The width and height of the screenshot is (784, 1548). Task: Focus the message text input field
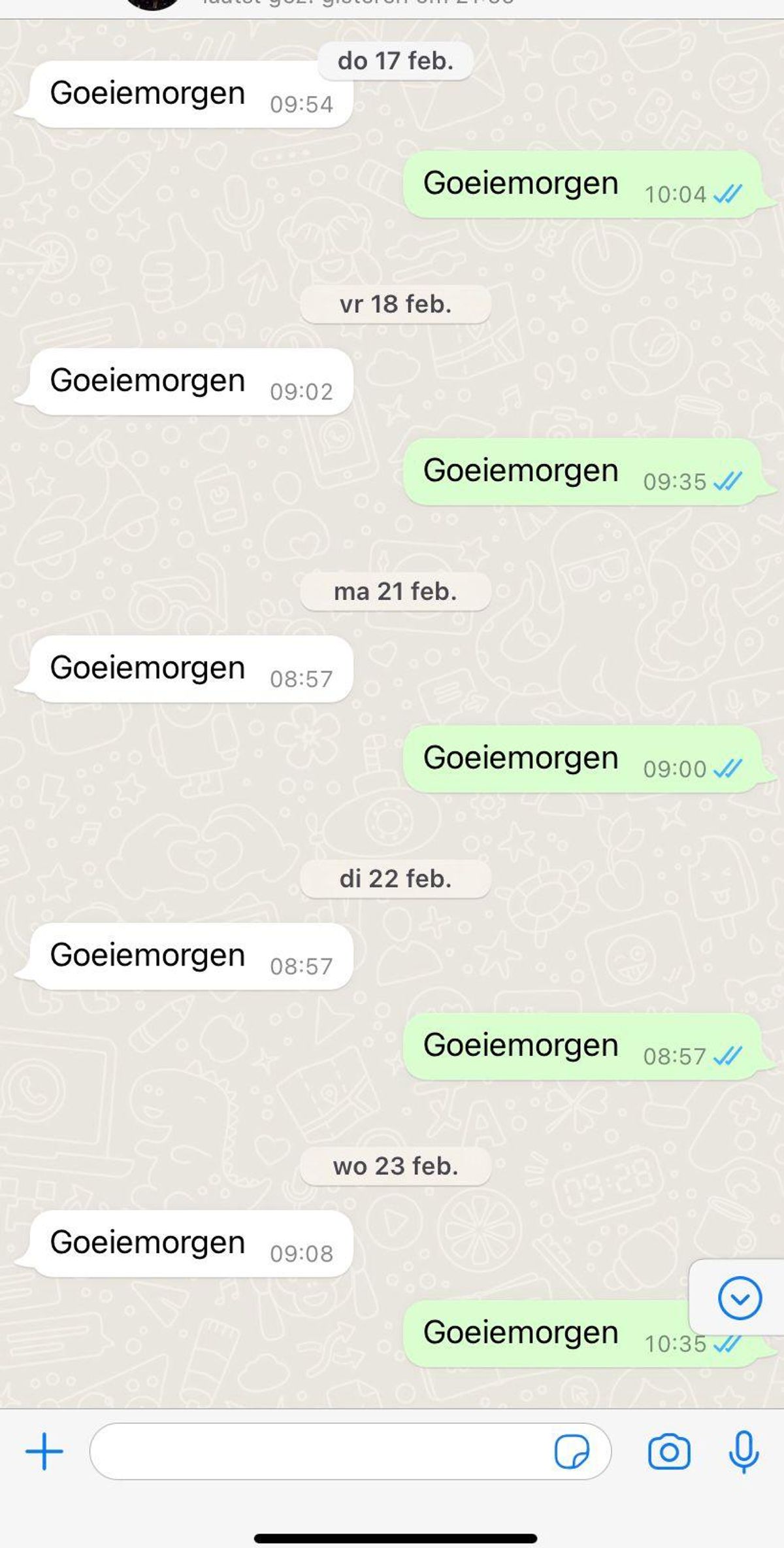tap(350, 1451)
